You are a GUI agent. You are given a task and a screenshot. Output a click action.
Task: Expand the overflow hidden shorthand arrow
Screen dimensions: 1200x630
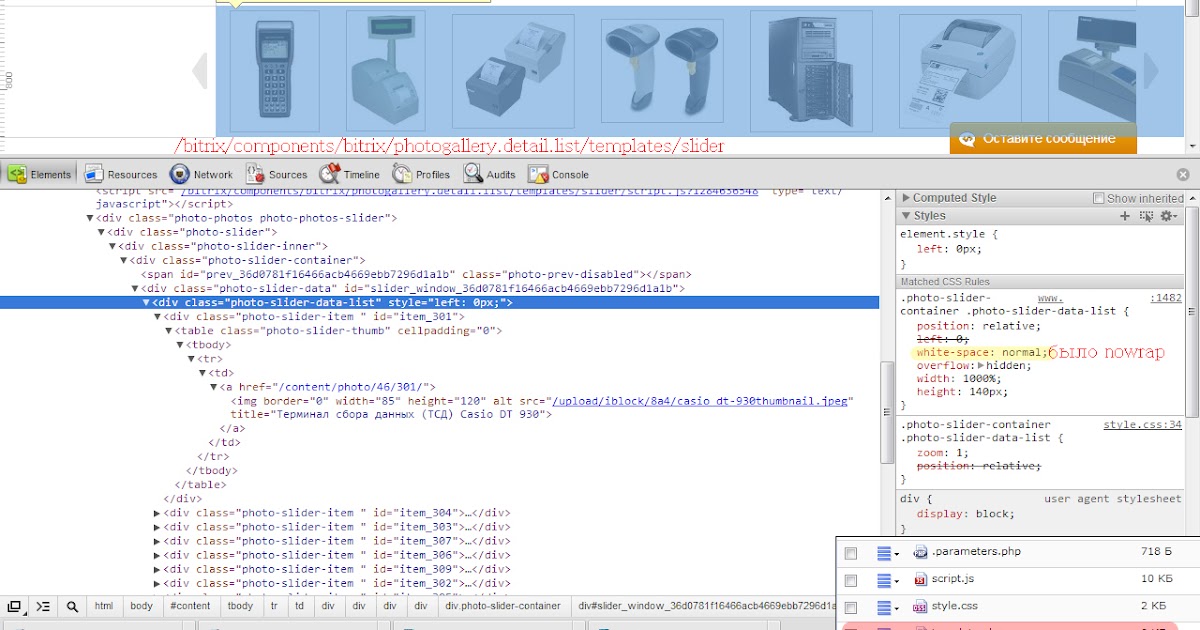click(982, 366)
